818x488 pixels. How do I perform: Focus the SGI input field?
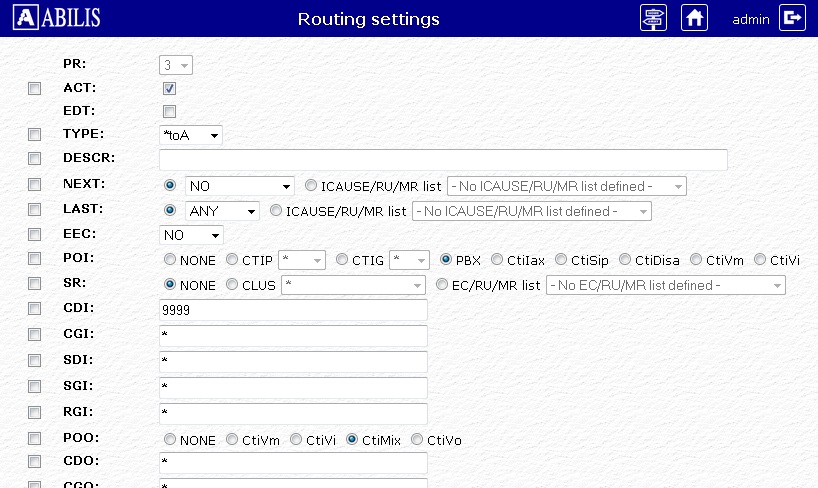pyautogui.click(x=293, y=387)
